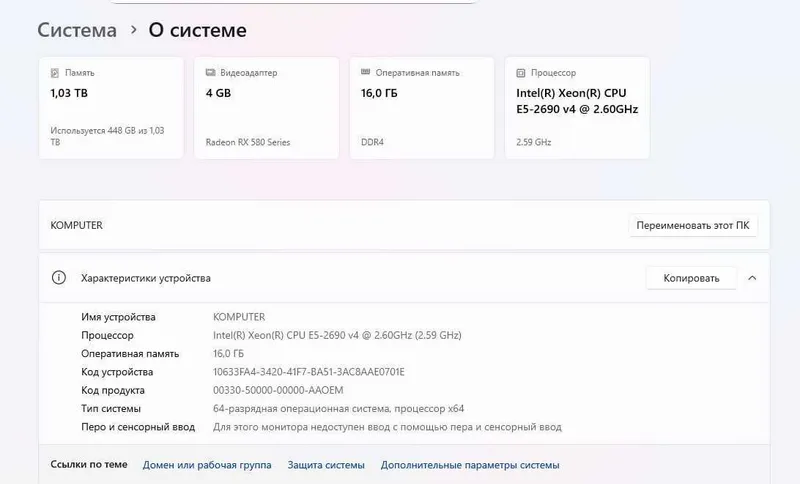Select product code '00330-50000-00000-AAOEM'

point(278,390)
